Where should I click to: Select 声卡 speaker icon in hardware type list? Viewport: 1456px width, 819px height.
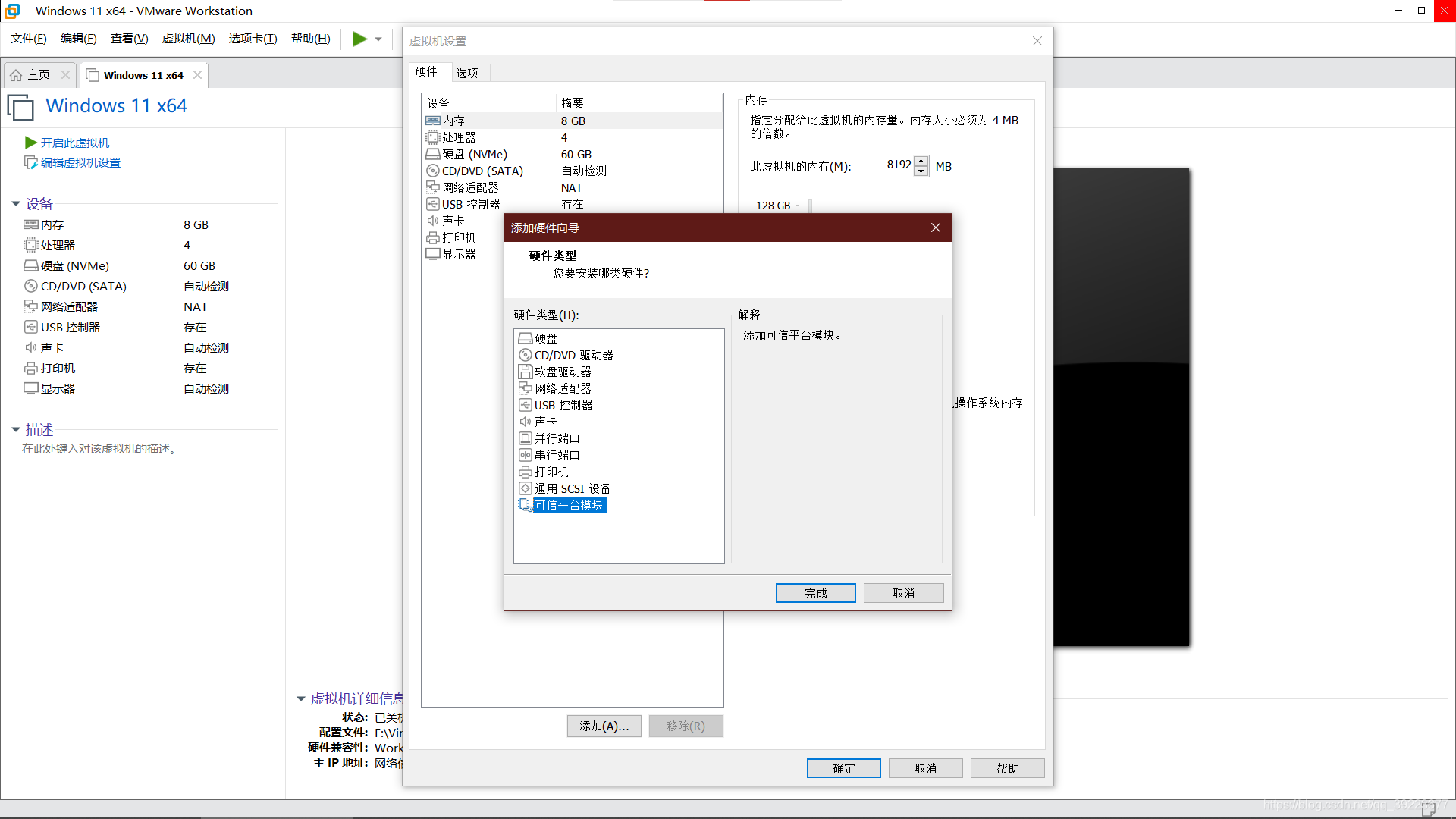click(525, 422)
